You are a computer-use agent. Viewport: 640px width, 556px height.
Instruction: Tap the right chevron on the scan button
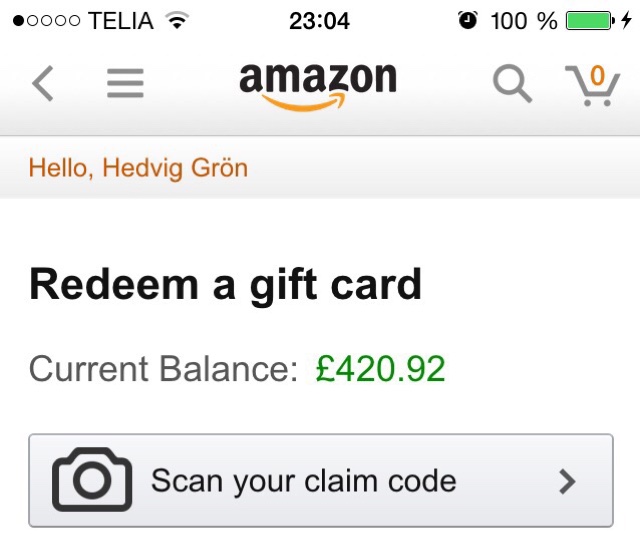(567, 482)
